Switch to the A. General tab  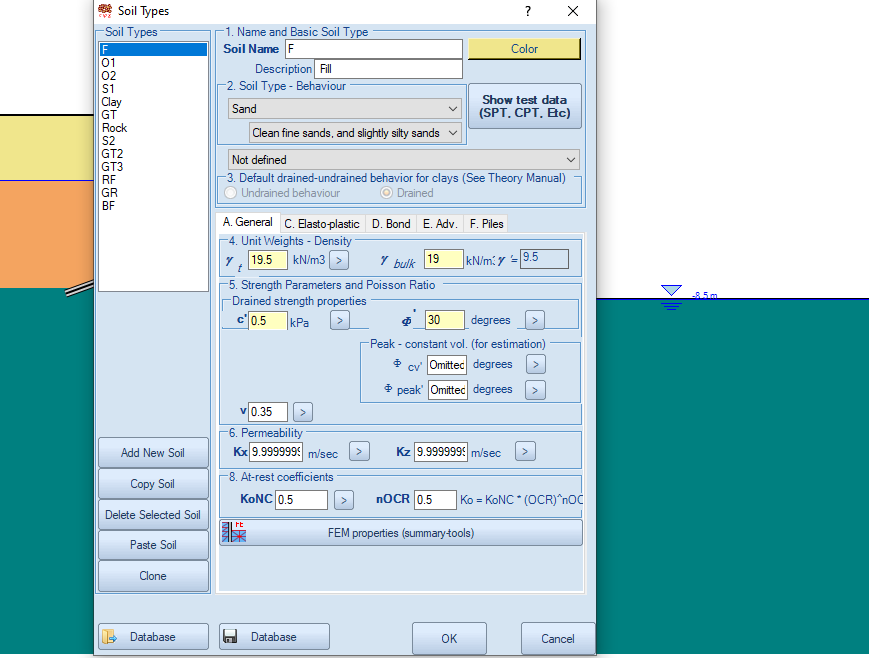coord(248,222)
